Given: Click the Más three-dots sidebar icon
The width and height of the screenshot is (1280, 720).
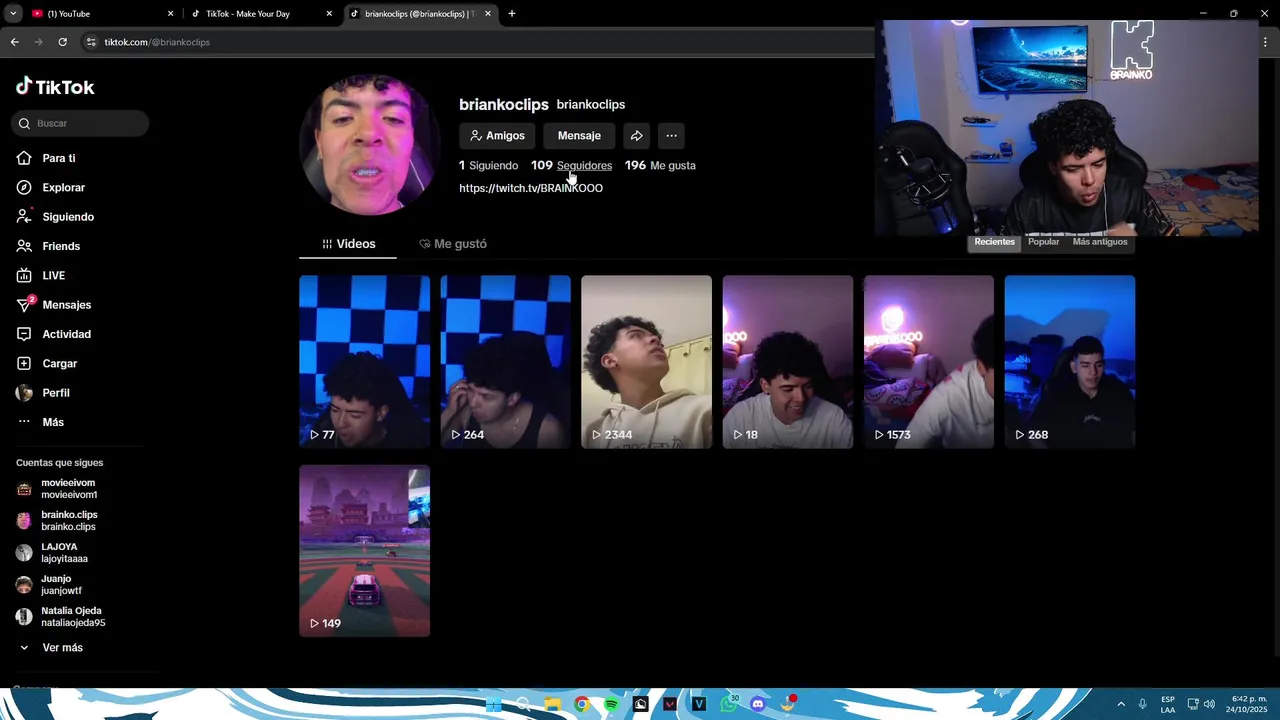Looking at the screenshot, I should point(24,422).
